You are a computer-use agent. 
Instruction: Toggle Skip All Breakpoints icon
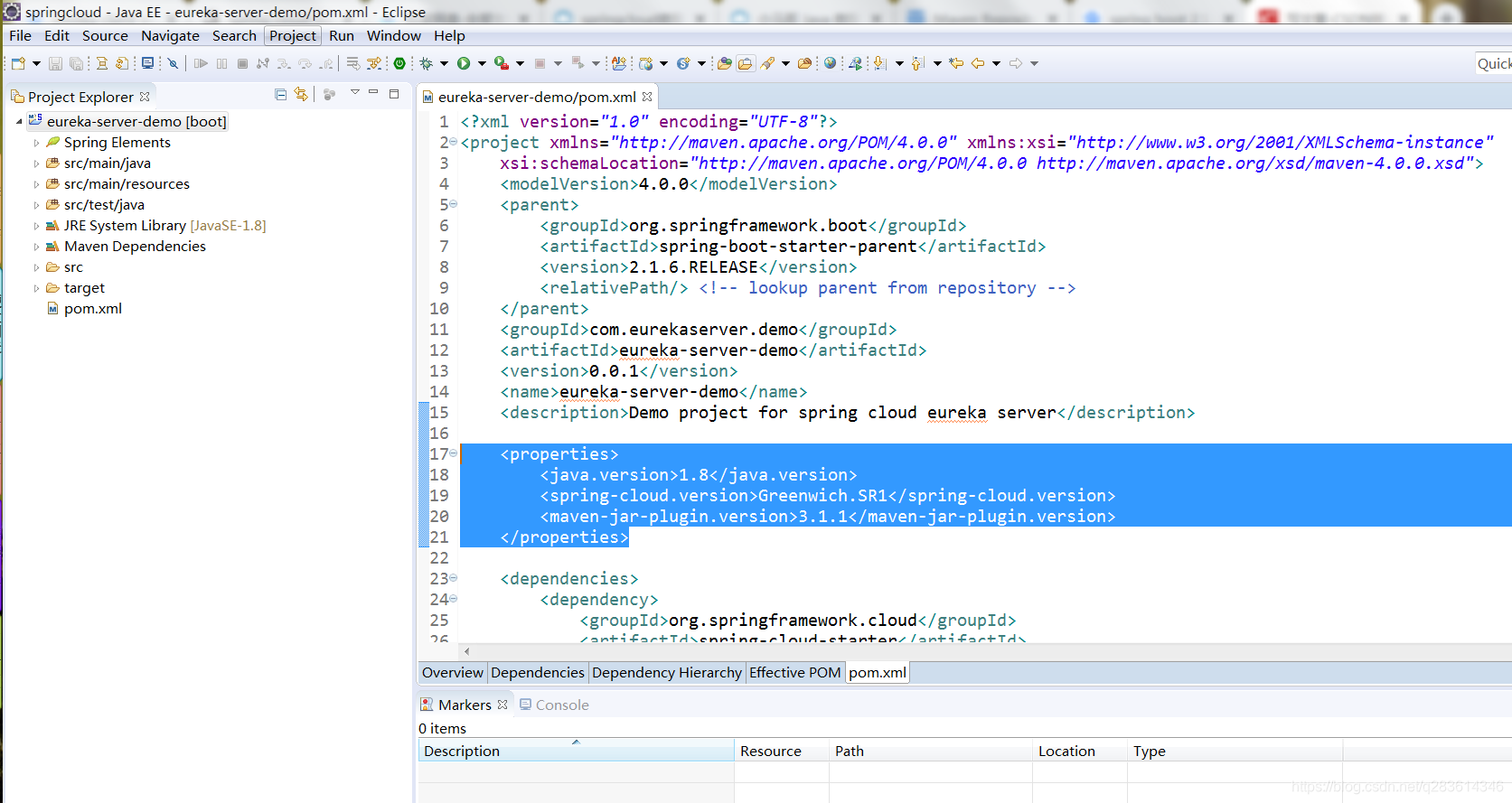[x=173, y=63]
